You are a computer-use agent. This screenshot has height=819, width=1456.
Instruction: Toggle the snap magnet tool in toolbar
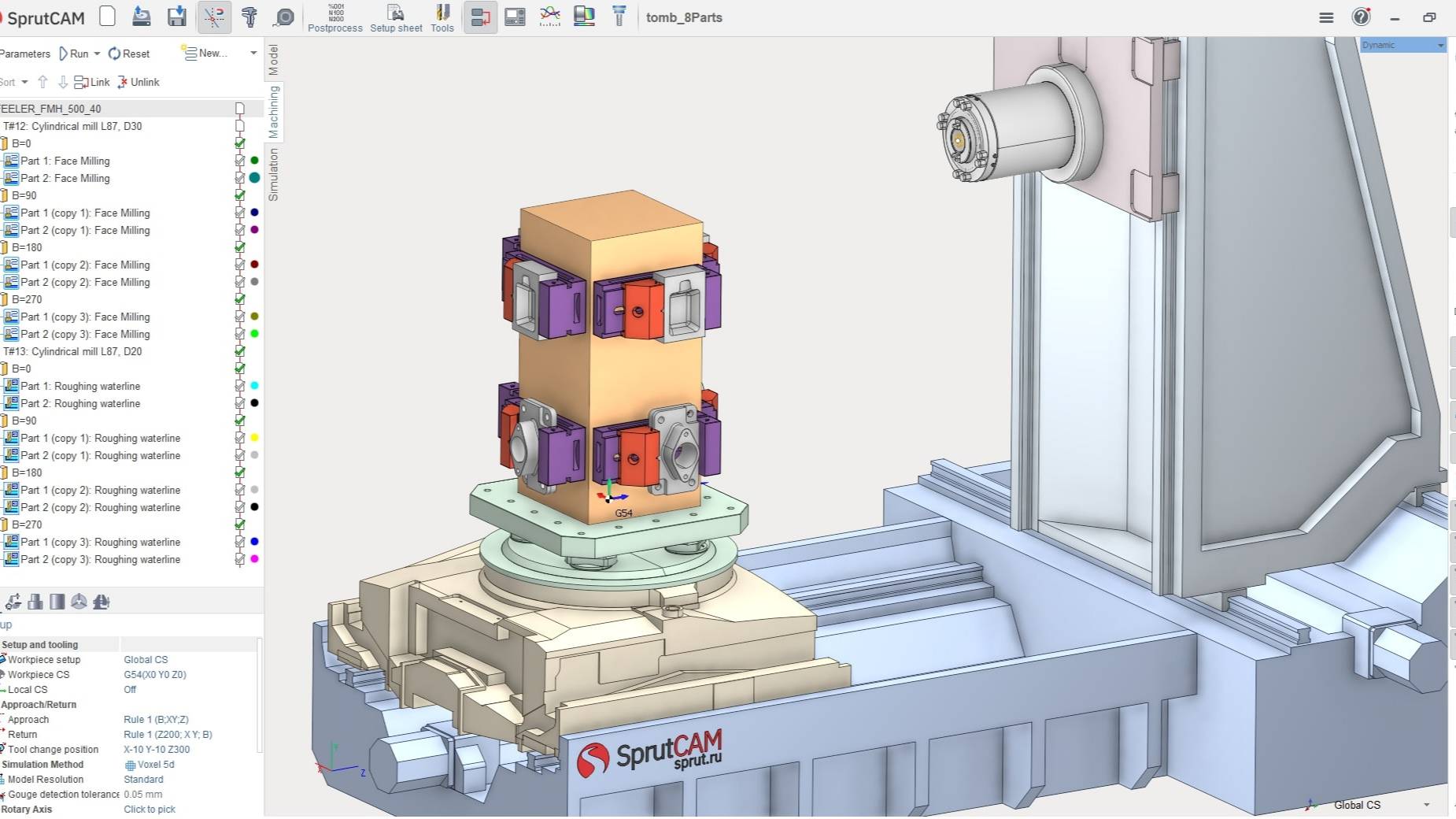click(x=214, y=17)
